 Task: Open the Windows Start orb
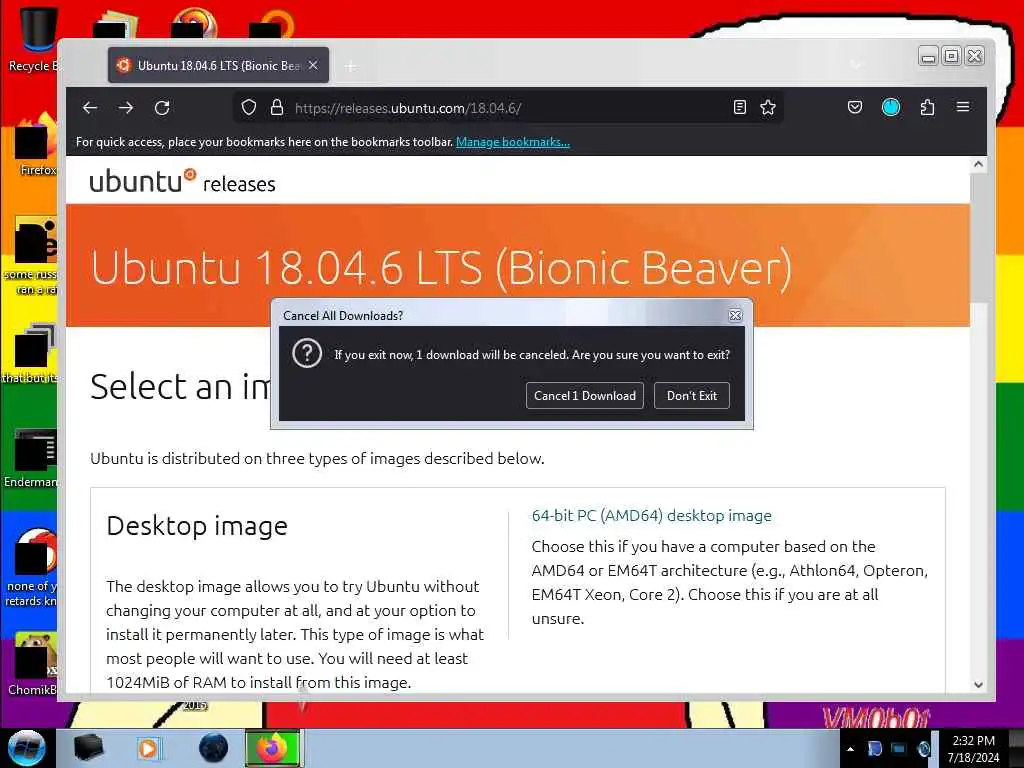click(27, 748)
